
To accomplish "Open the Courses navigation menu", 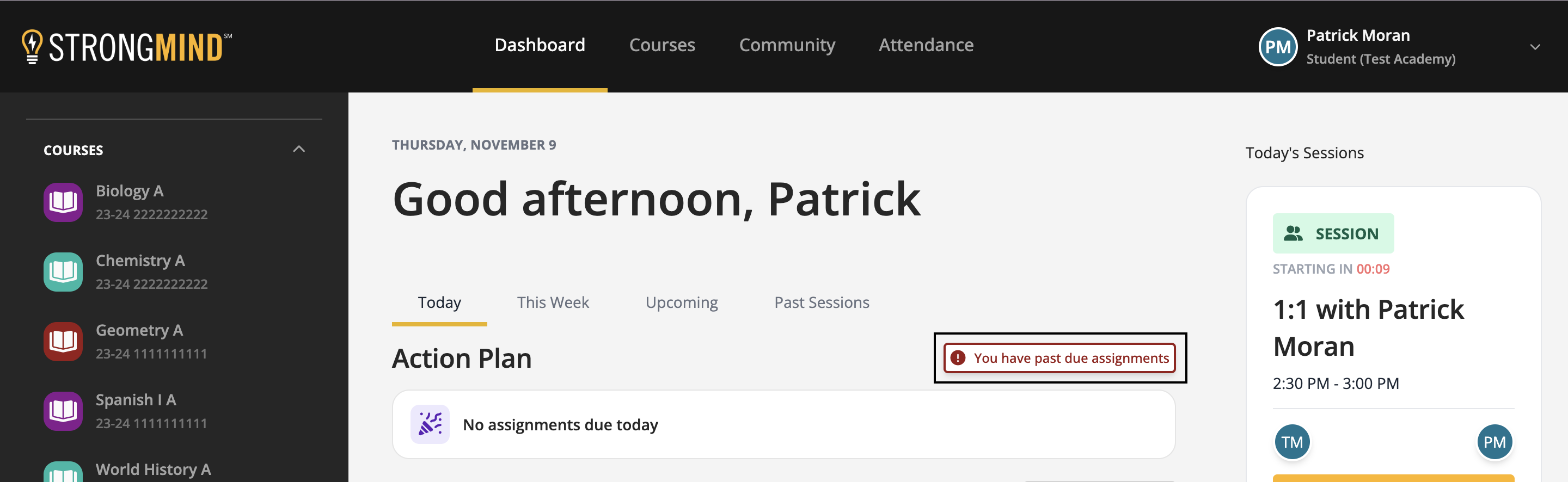I will click(661, 45).
